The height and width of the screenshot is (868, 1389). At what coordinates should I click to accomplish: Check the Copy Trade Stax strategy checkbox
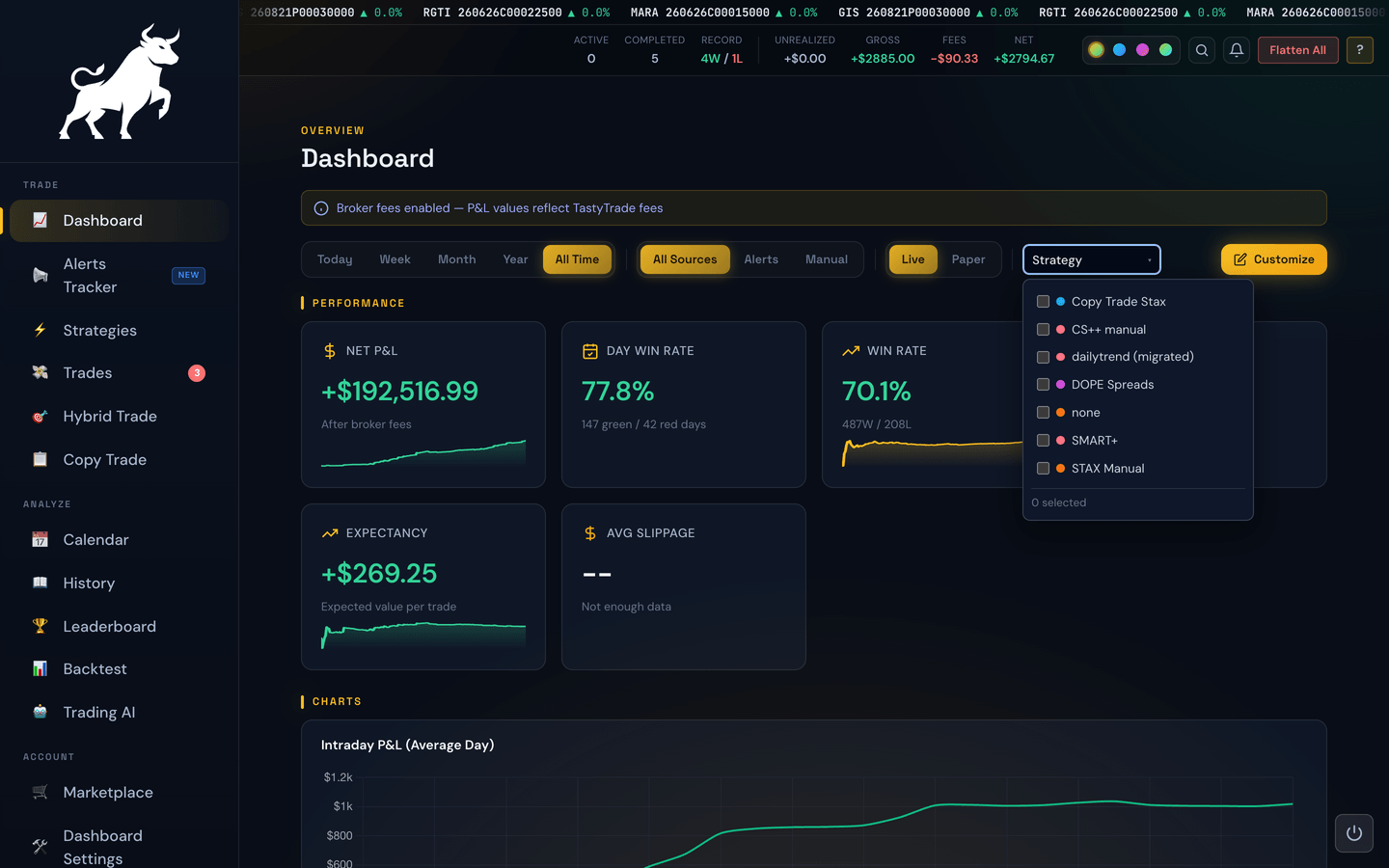pos(1043,302)
